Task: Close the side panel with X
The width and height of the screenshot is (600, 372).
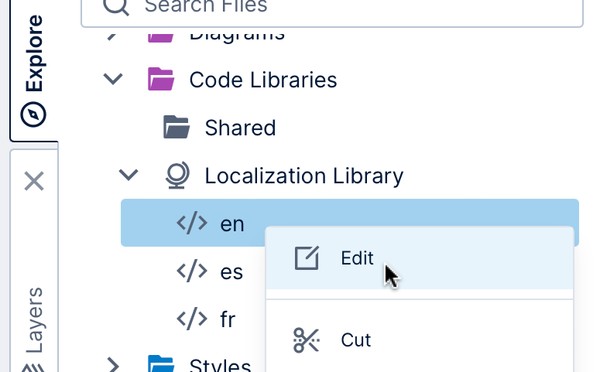Action: pos(34,181)
